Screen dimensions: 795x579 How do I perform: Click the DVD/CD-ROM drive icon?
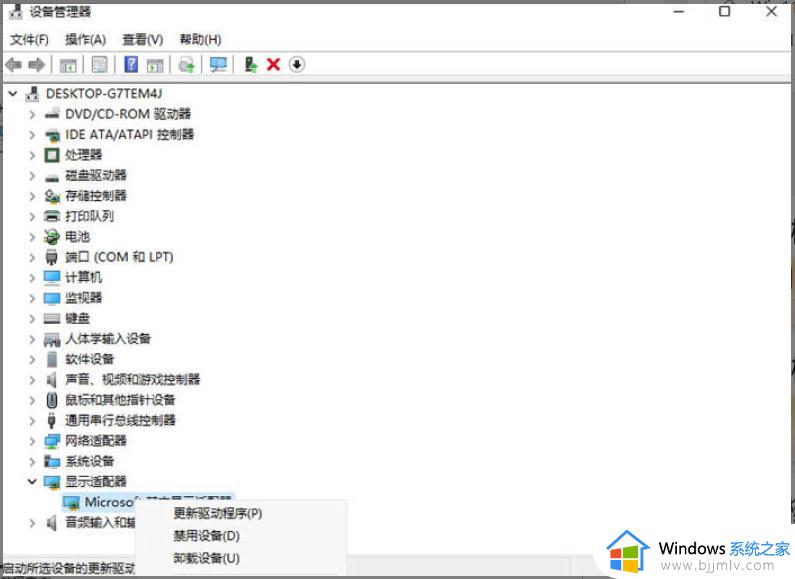pyautogui.click(x=52, y=114)
